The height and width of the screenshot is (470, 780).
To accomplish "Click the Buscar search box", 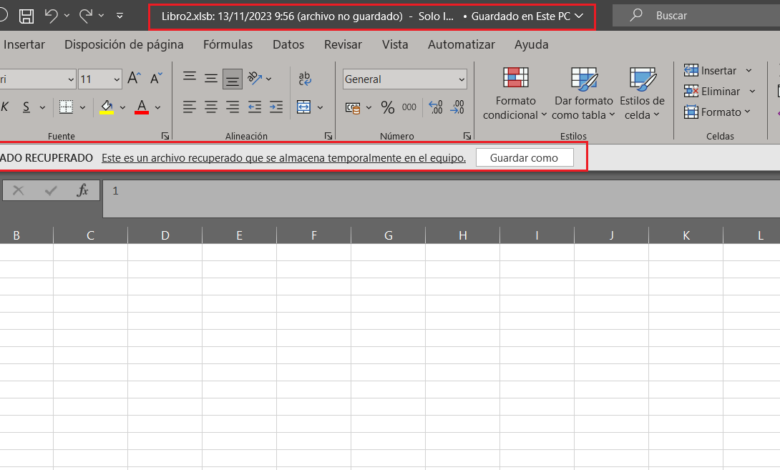I will (696, 15).
